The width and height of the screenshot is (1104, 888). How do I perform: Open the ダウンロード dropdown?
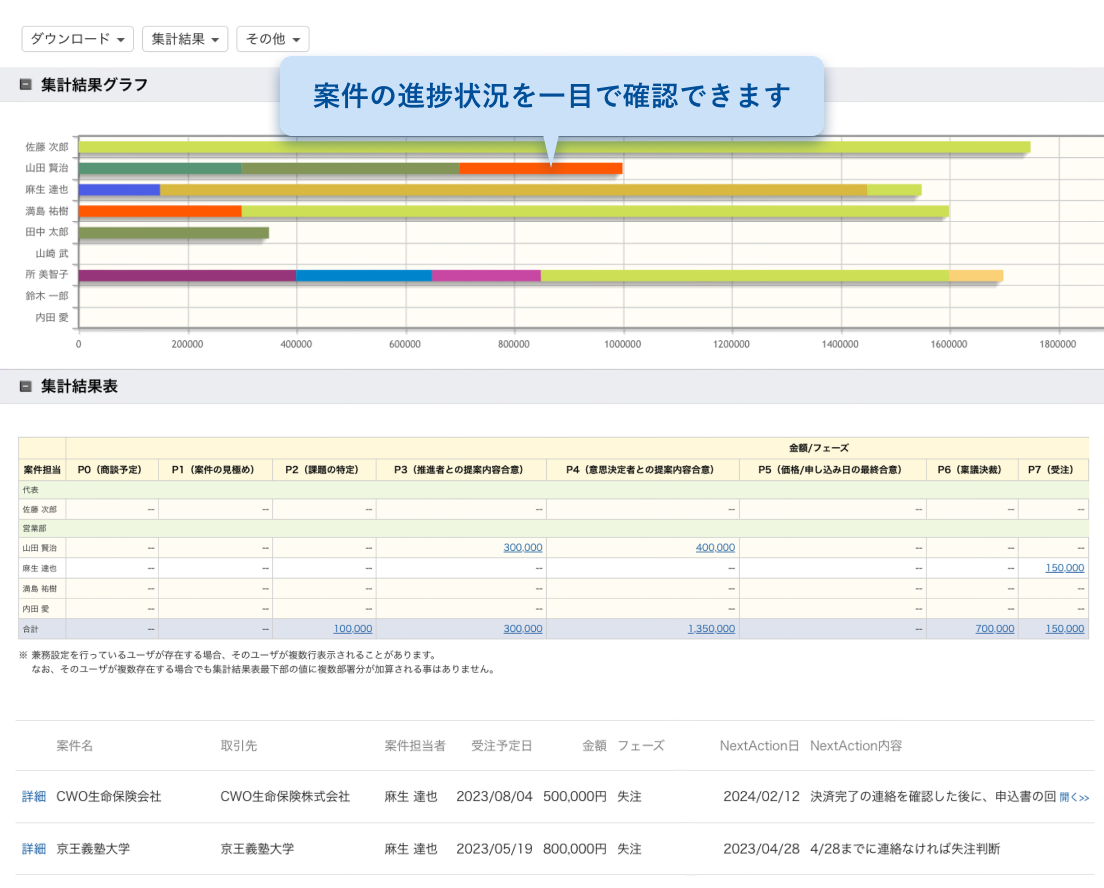pyautogui.click(x=77, y=39)
